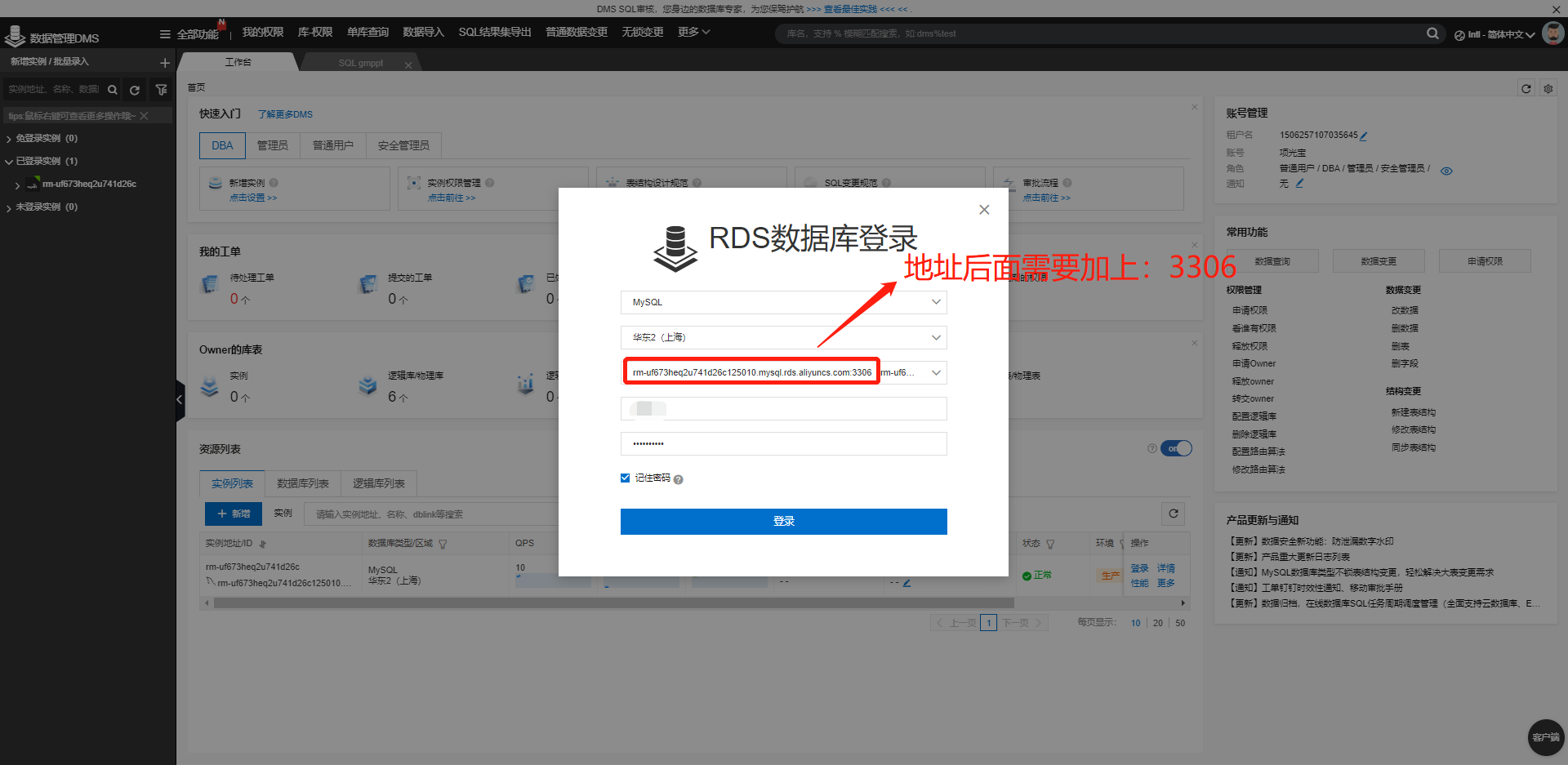Image resolution: width=1568 pixels, height=765 pixels.
Task: Click help icon next to resource toggle
Action: [x=1151, y=448]
